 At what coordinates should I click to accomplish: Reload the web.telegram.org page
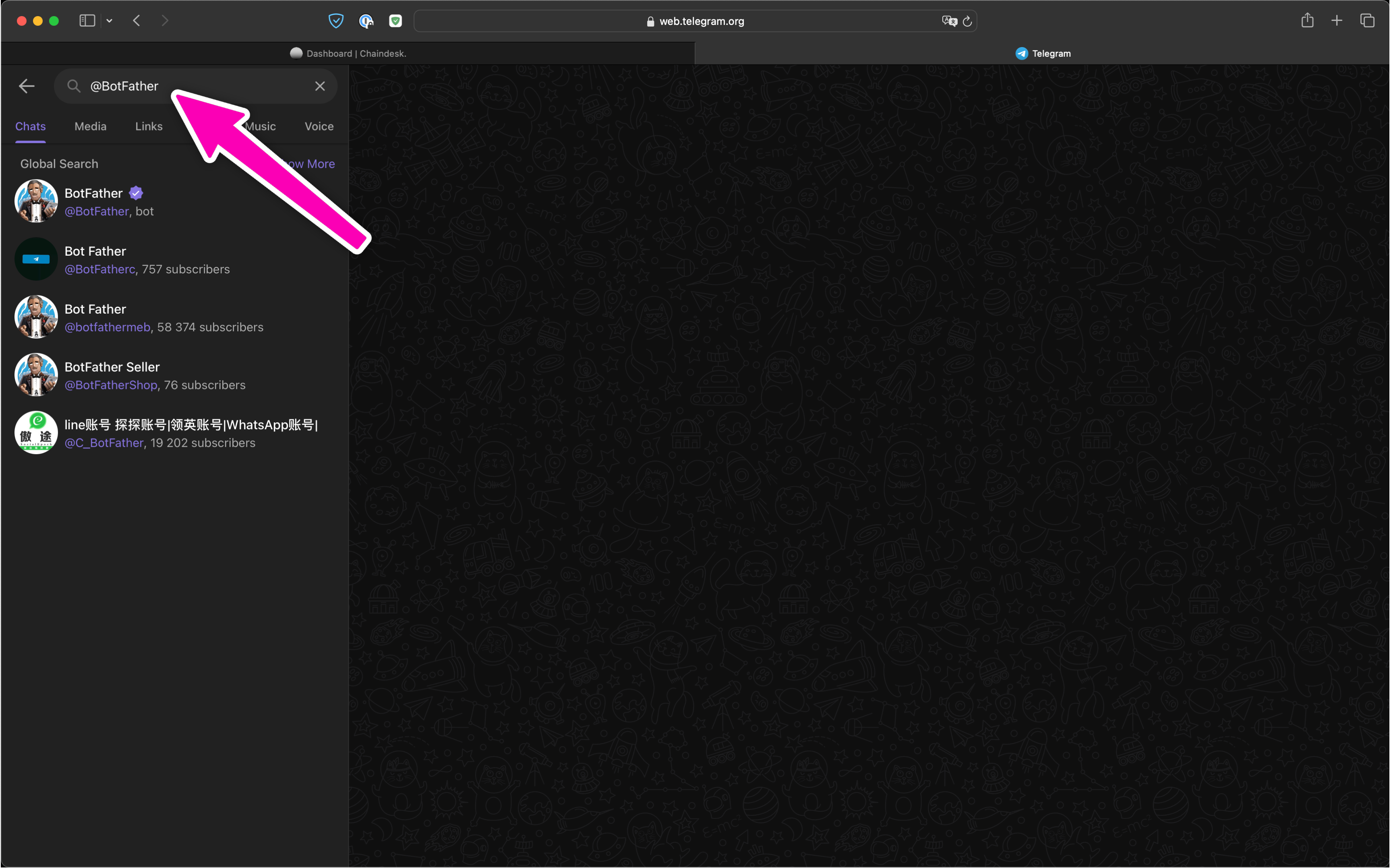pos(967,21)
